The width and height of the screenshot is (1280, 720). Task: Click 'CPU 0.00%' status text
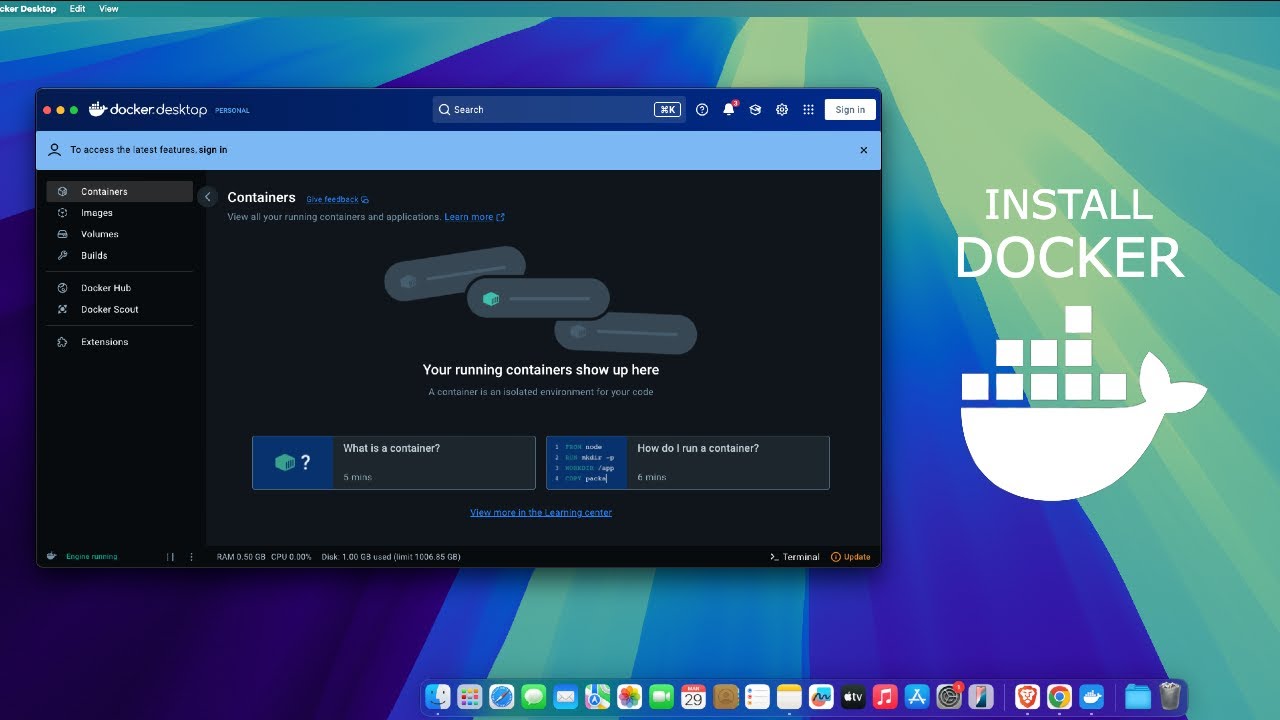coord(289,557)
